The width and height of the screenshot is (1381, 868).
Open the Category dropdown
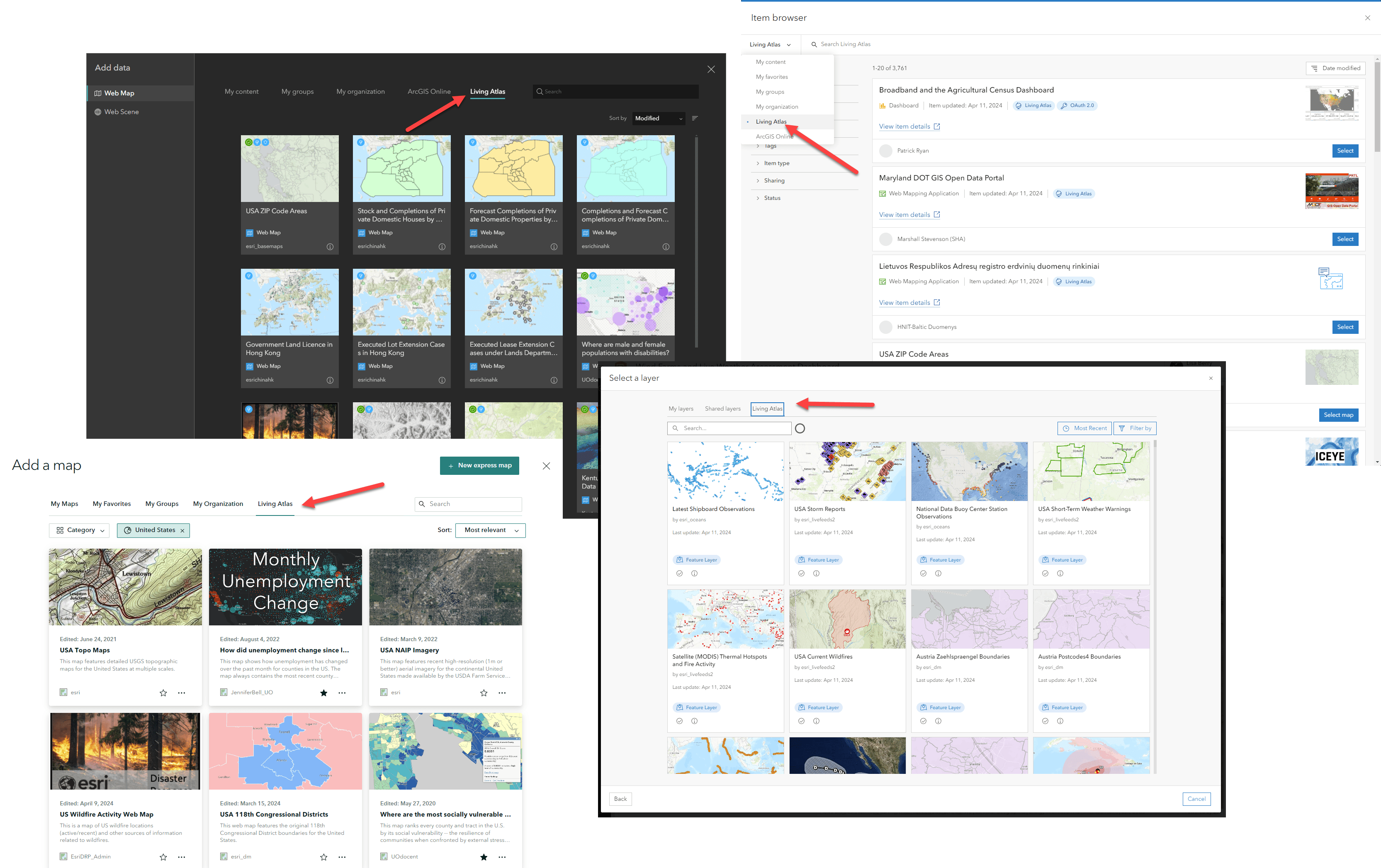pos(79,530)
